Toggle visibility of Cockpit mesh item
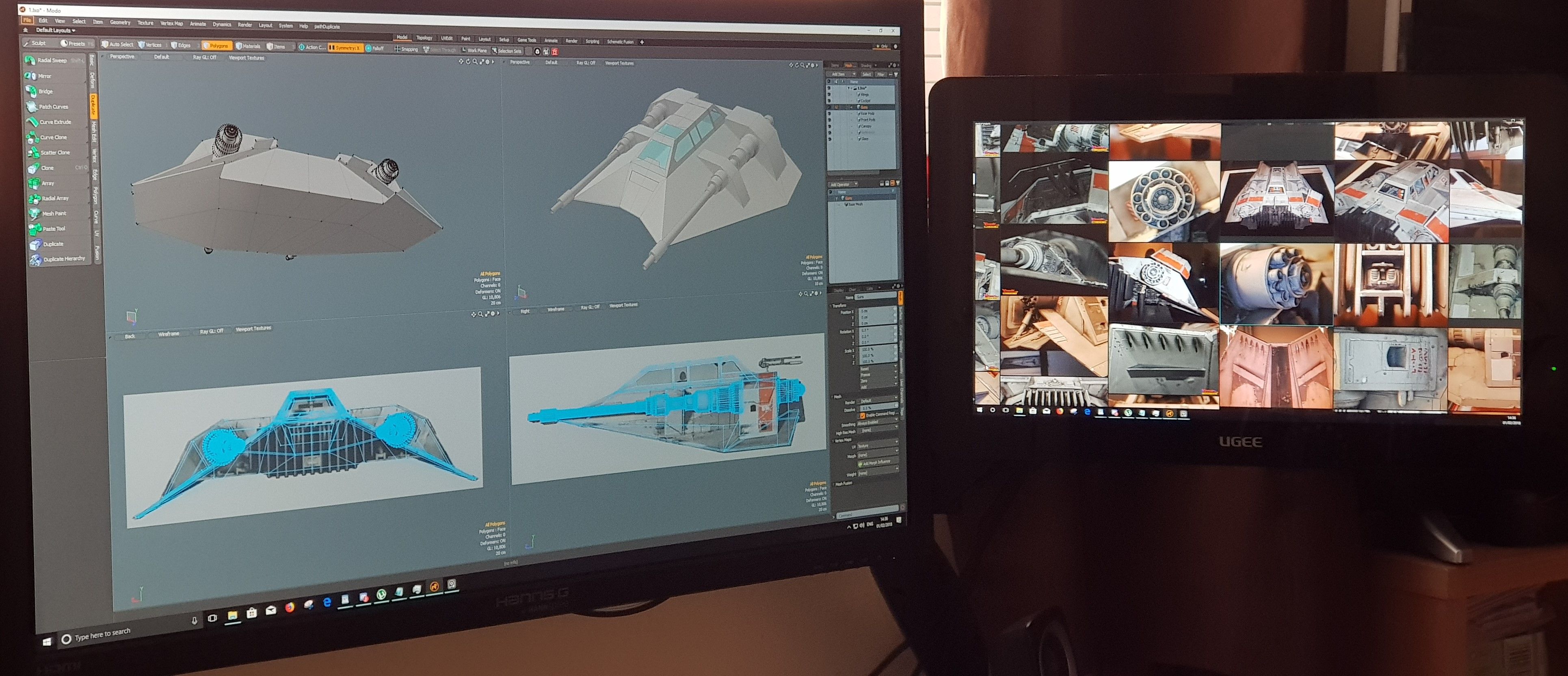This screenshot has height=676, width=1568. coord(829,101)
